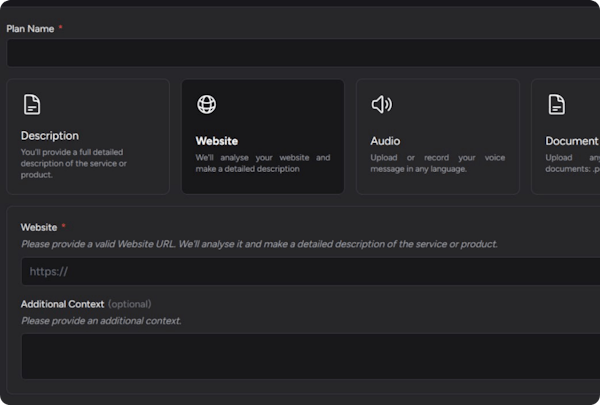Pick the Audio option title
Screen dimensions: 600x405
[x=385, y=141]
